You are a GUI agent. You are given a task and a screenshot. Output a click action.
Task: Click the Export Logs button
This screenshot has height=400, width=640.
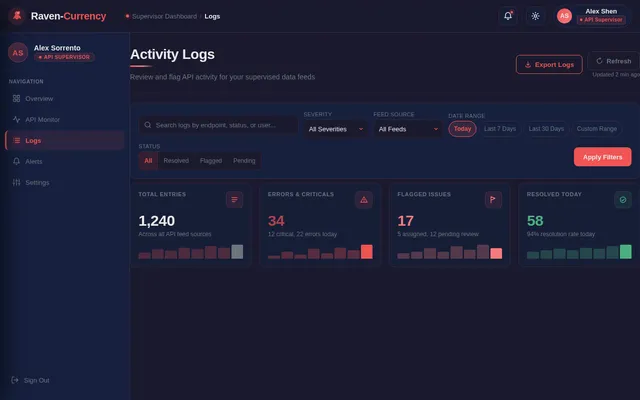pyautogui.click(x=548, y=64)
